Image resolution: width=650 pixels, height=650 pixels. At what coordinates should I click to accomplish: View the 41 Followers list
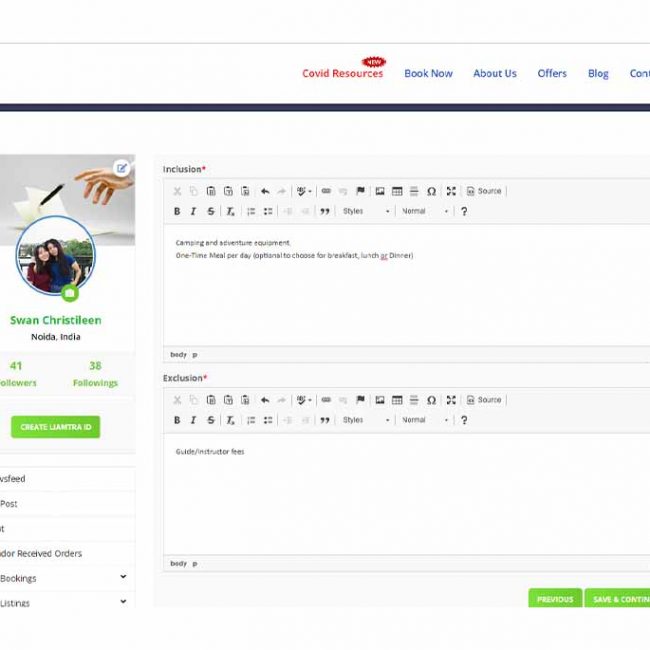point(17,374)
